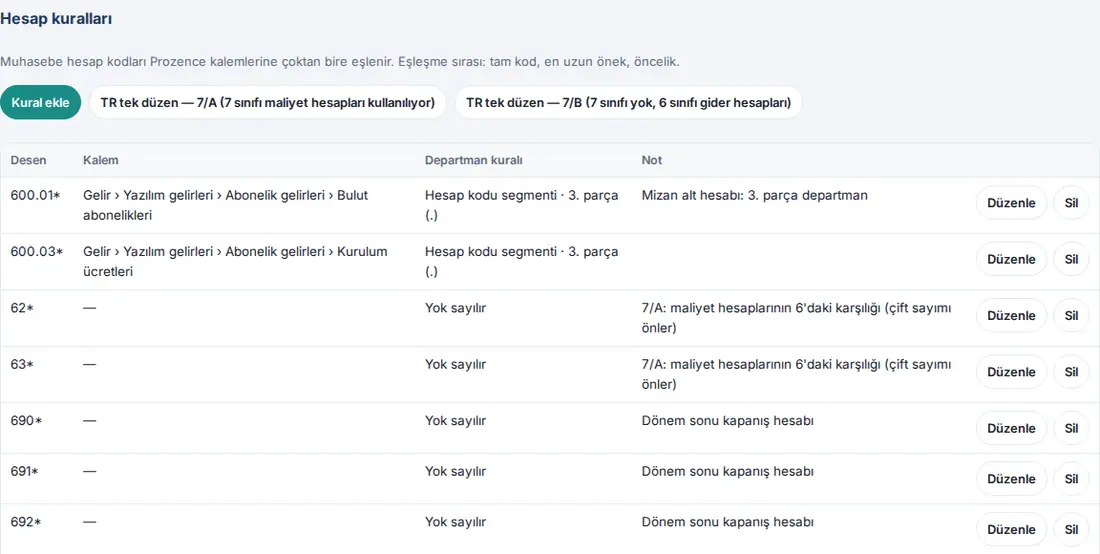Viewport: 1100px width, 554px height.
Task: Select the Kalem column header
Action: point(100,160)
